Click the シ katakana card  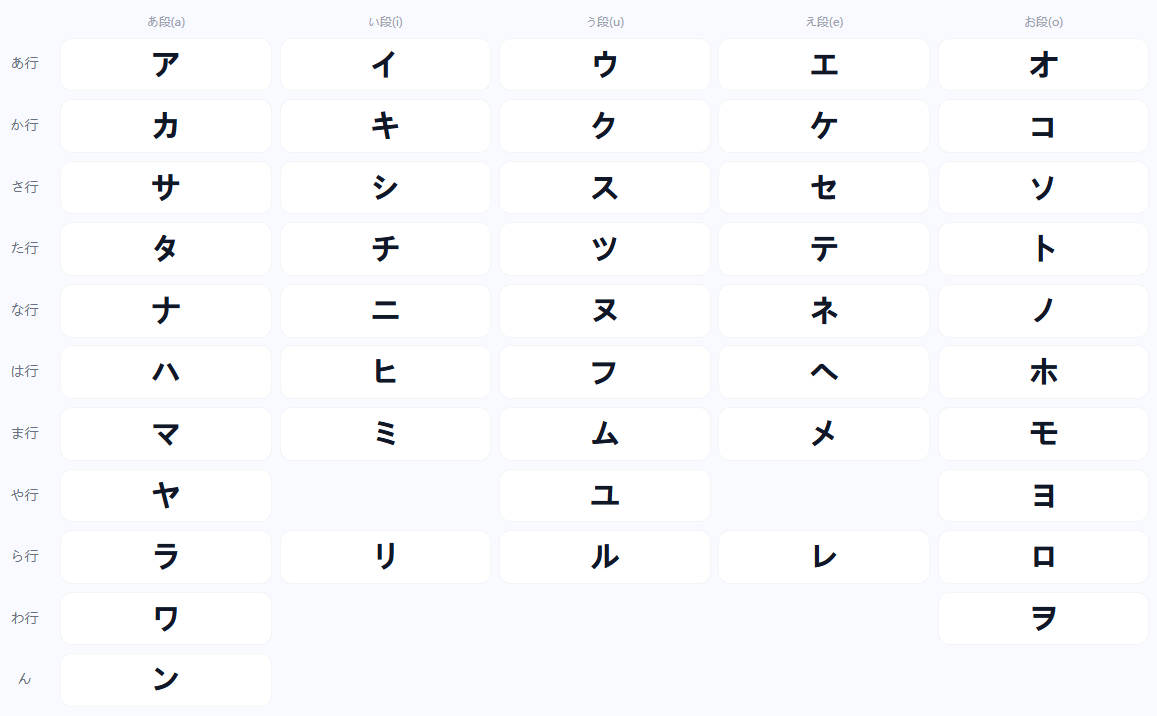coord(385,187)
